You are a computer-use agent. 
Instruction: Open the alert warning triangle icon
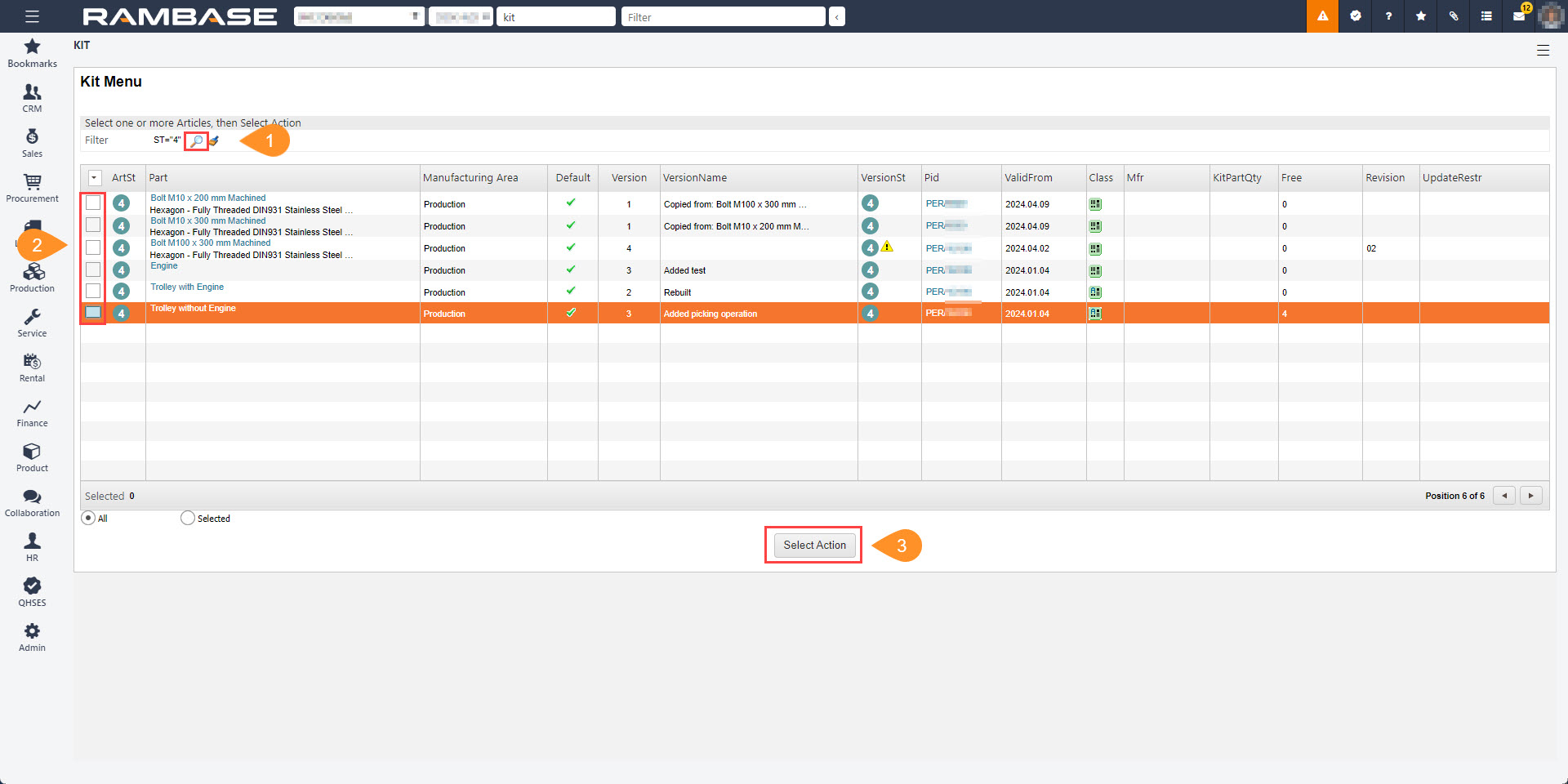coord(1322,16)
